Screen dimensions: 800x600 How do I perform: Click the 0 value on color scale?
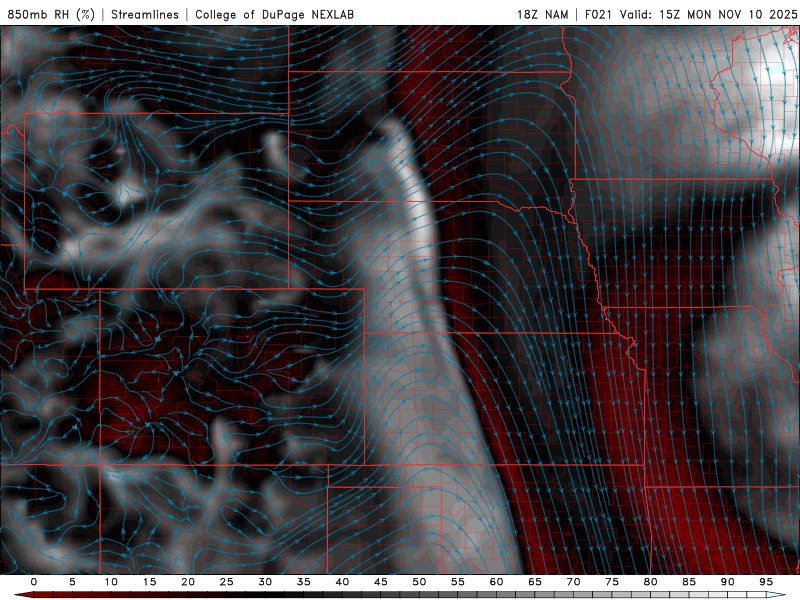(34, 582)
